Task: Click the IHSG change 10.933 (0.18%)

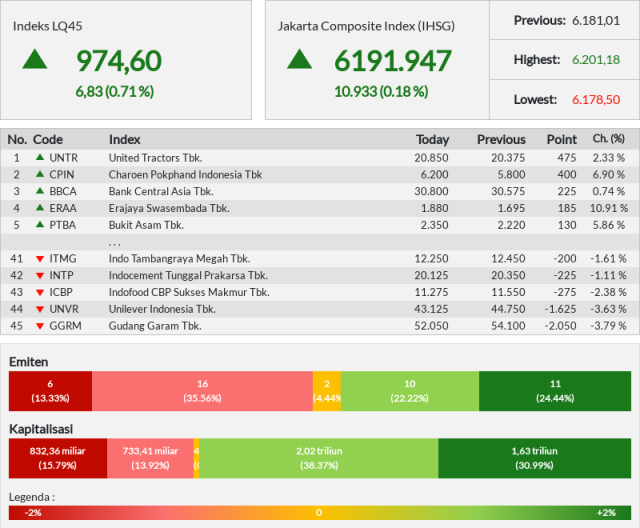Action: [x=381, y=91]
